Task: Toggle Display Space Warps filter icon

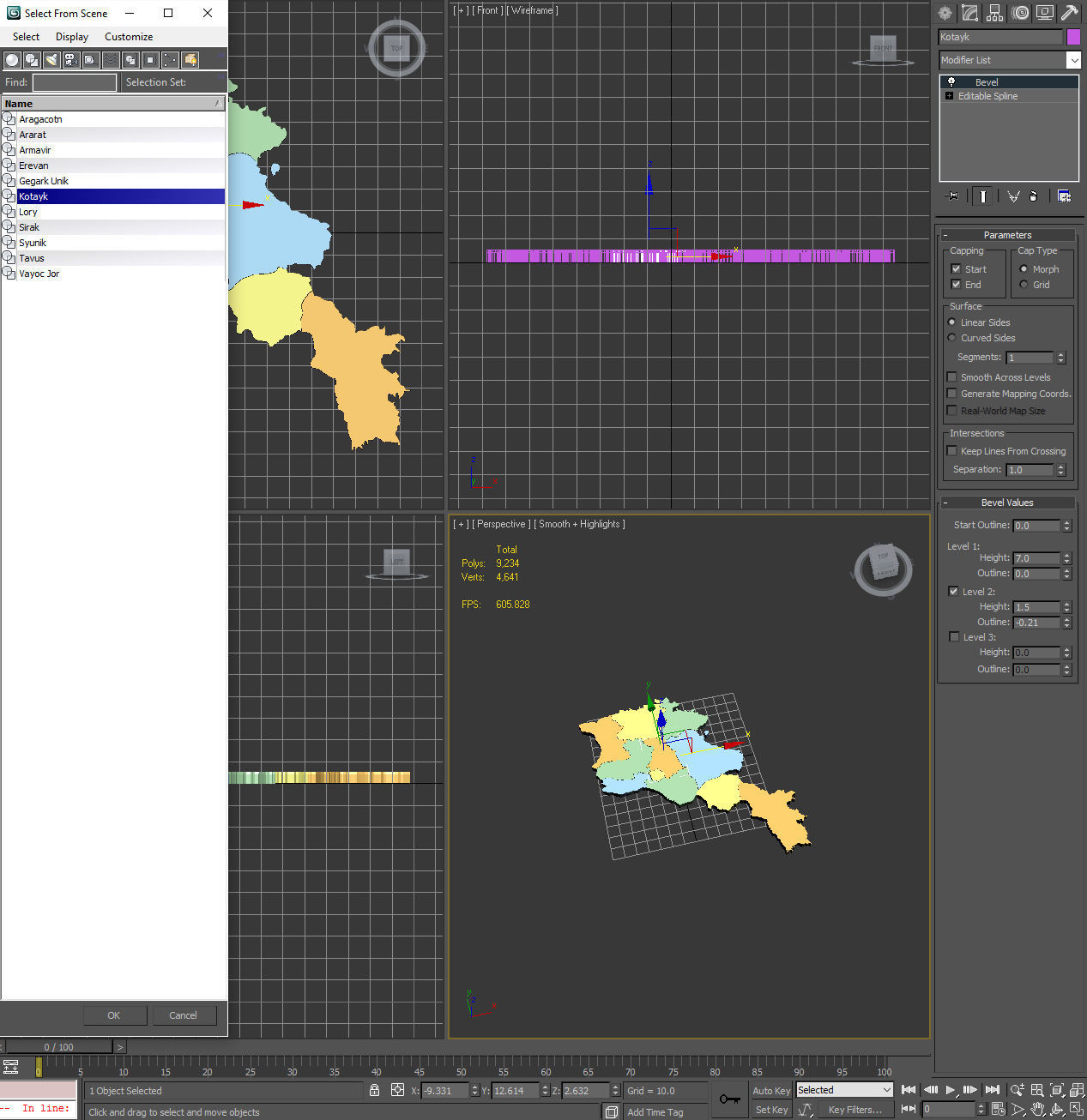Action: coord(111,60)
